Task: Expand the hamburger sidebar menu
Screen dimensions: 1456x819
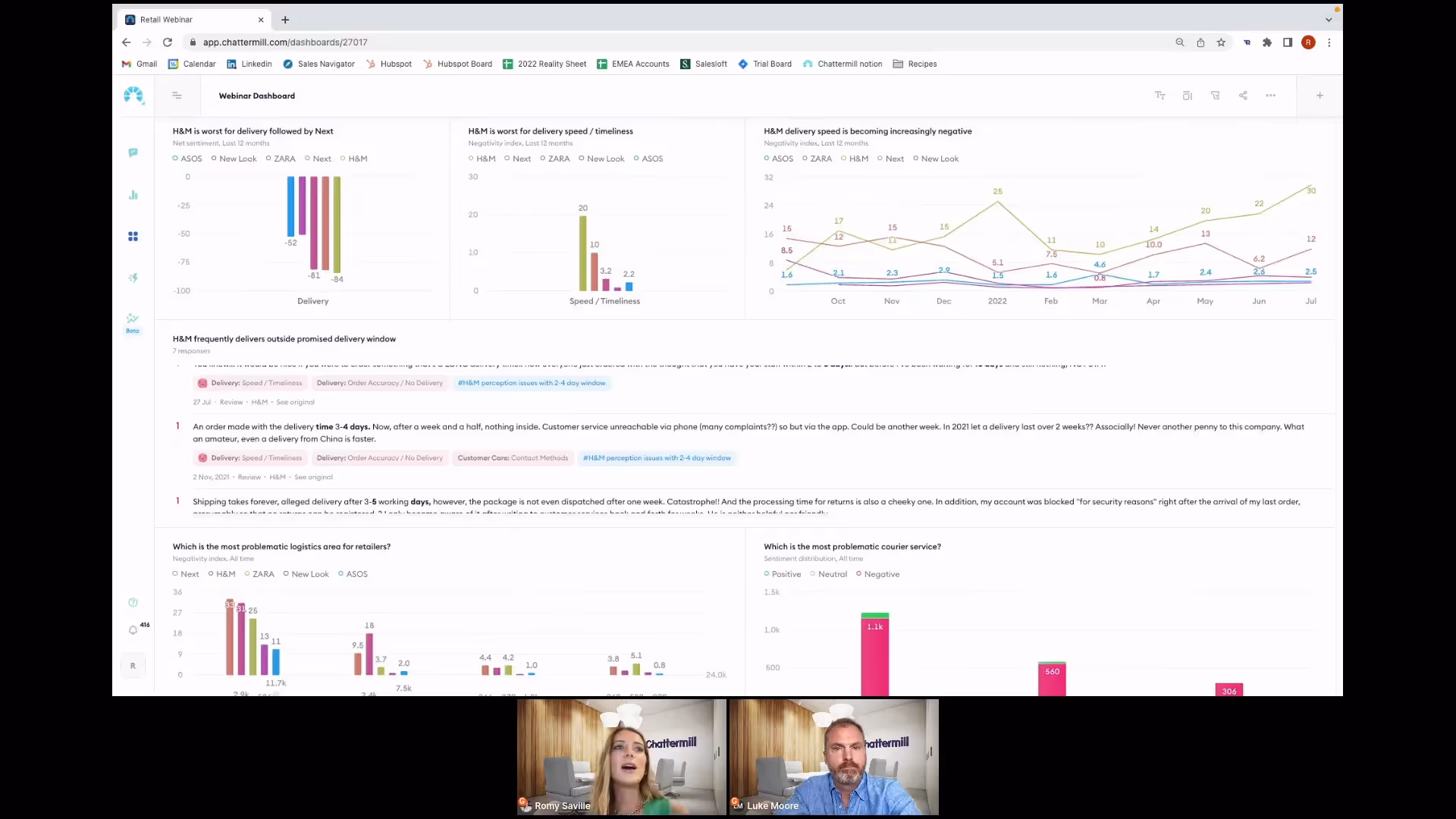Action: point(177,96)
